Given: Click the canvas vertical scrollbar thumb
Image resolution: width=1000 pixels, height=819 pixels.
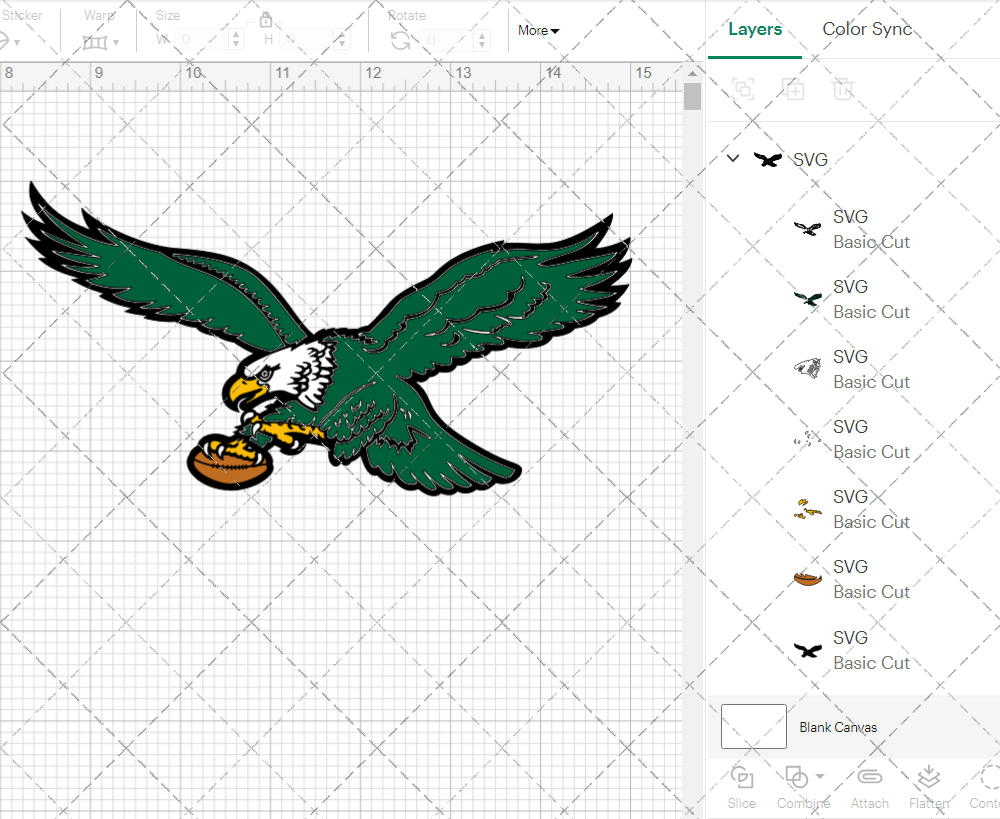Looking at the screenshot, I should [693, 97].
